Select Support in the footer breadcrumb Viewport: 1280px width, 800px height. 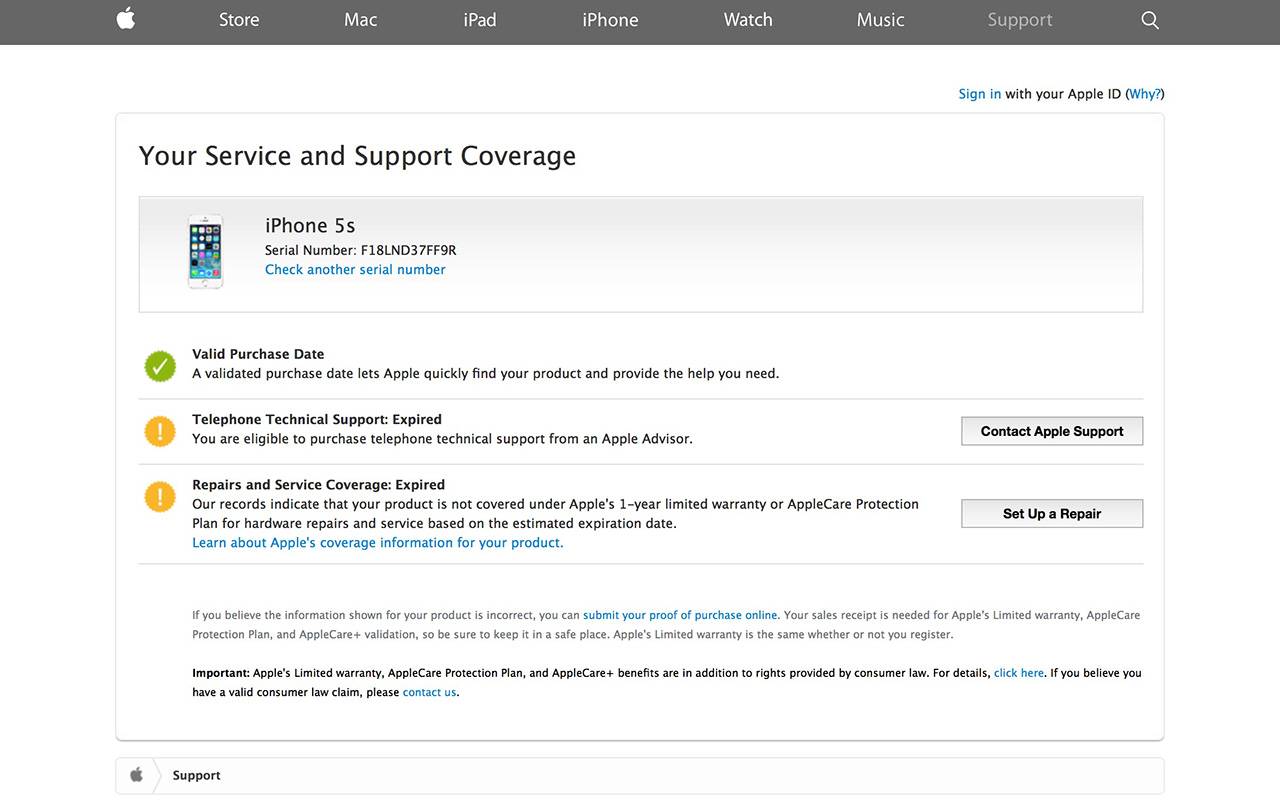(x=196, y=775)
